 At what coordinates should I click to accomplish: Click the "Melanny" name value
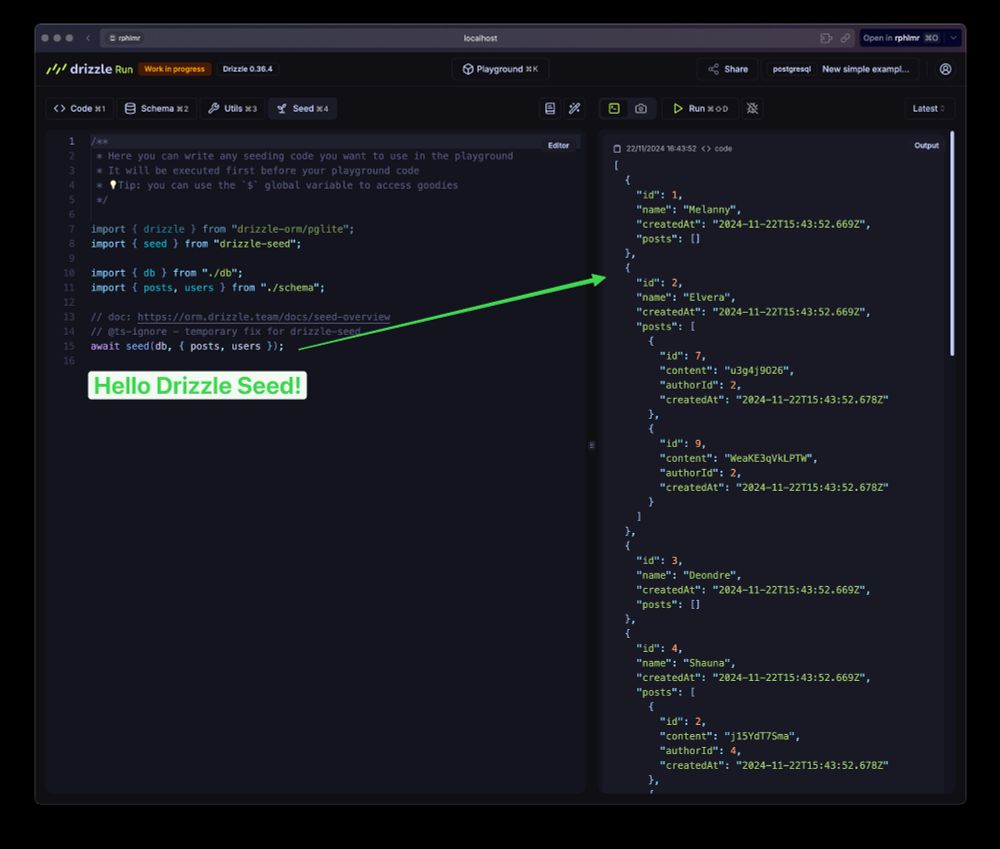[711, 210]
